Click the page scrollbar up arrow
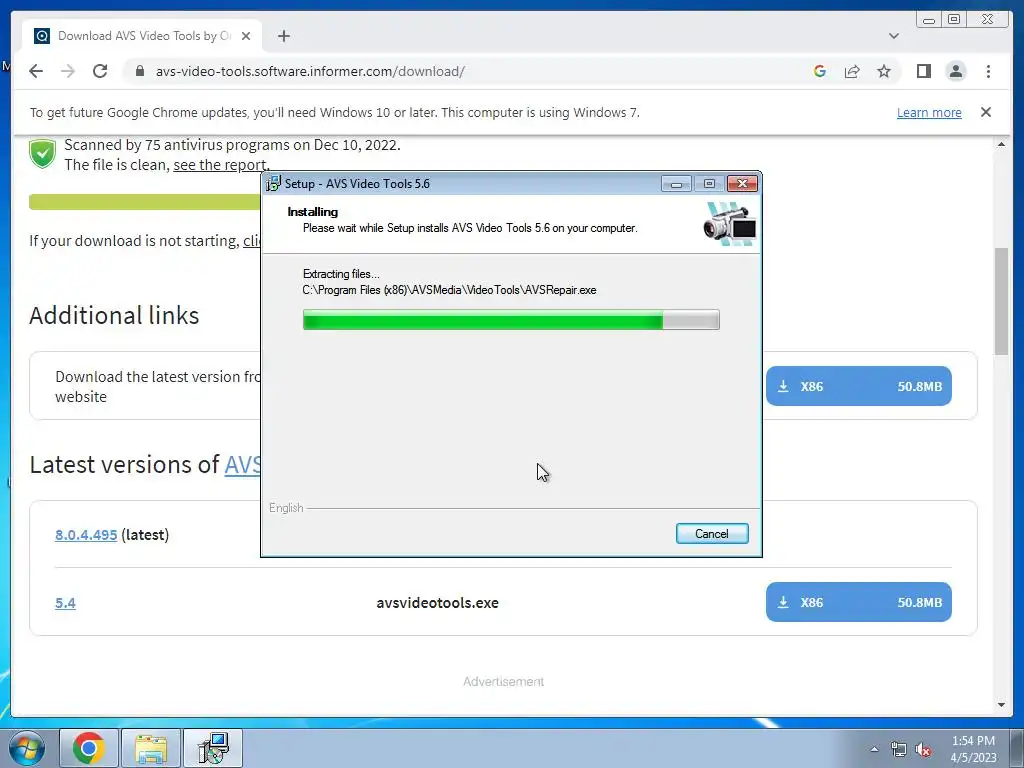Viewport: 1024px width, 768px height. click(1001, 144)
